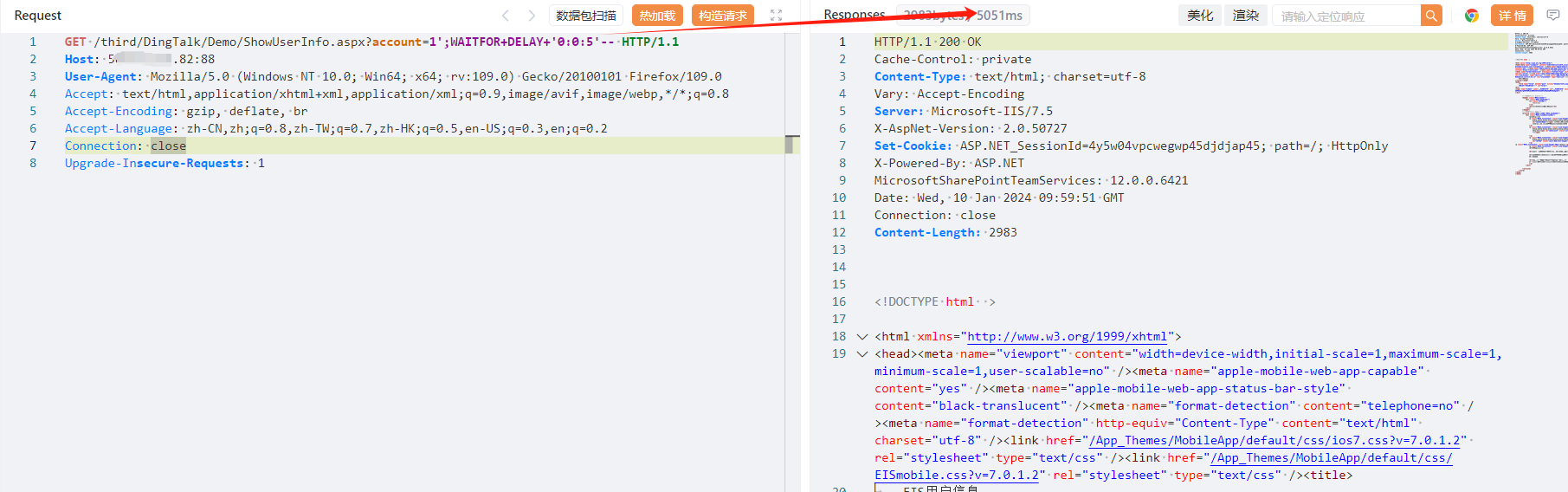Image resolution: width=1568 pixels, height=492 pixels.
Task: Open the http://www.w3.org/1999/xhtml link
Action: (1068, 336)
